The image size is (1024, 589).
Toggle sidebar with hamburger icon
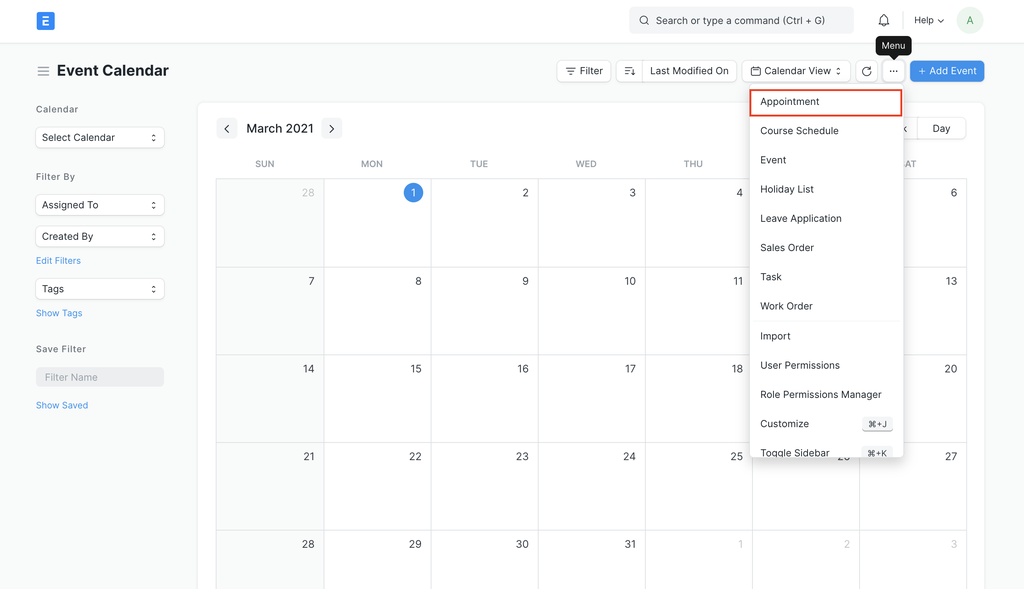pyautogui.click(x=43, y=71)
